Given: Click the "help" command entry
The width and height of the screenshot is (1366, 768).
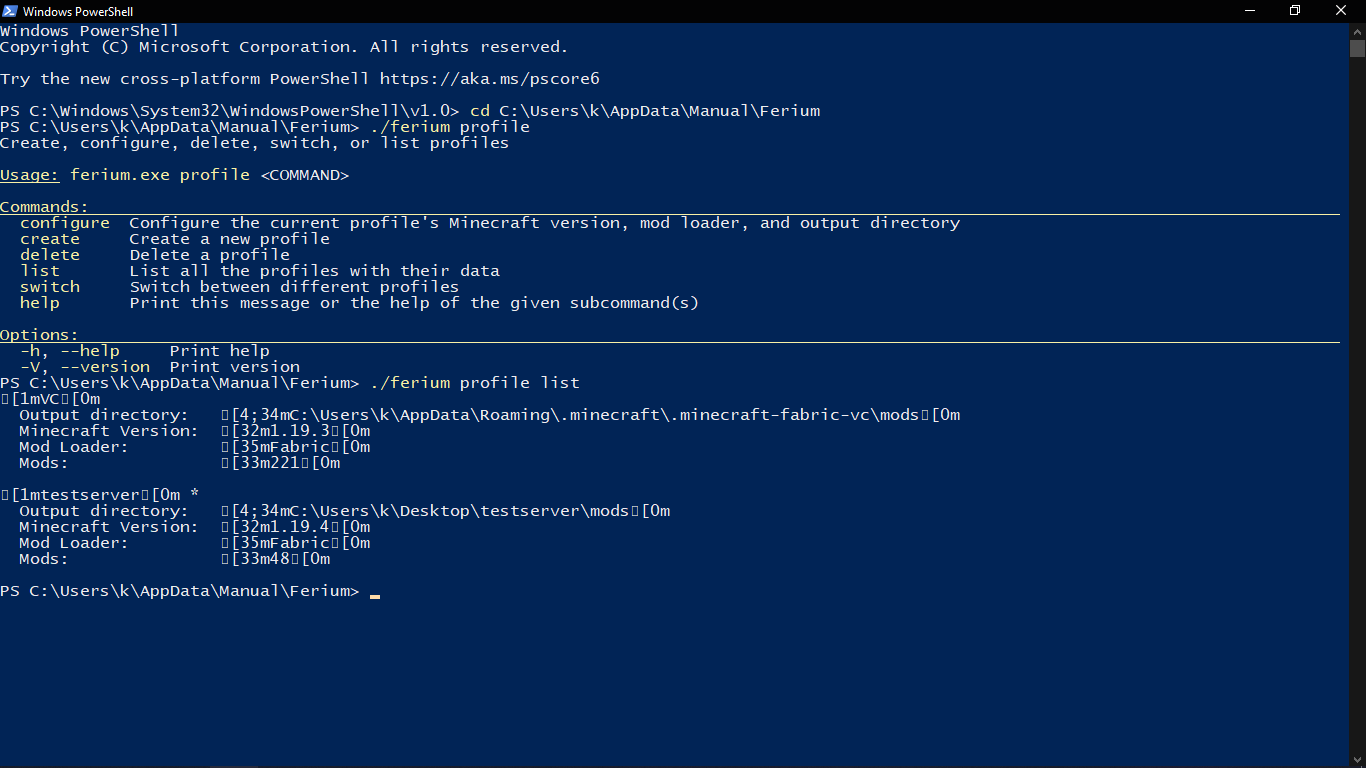Looking at the screenshot, I should tap(39, 302).
